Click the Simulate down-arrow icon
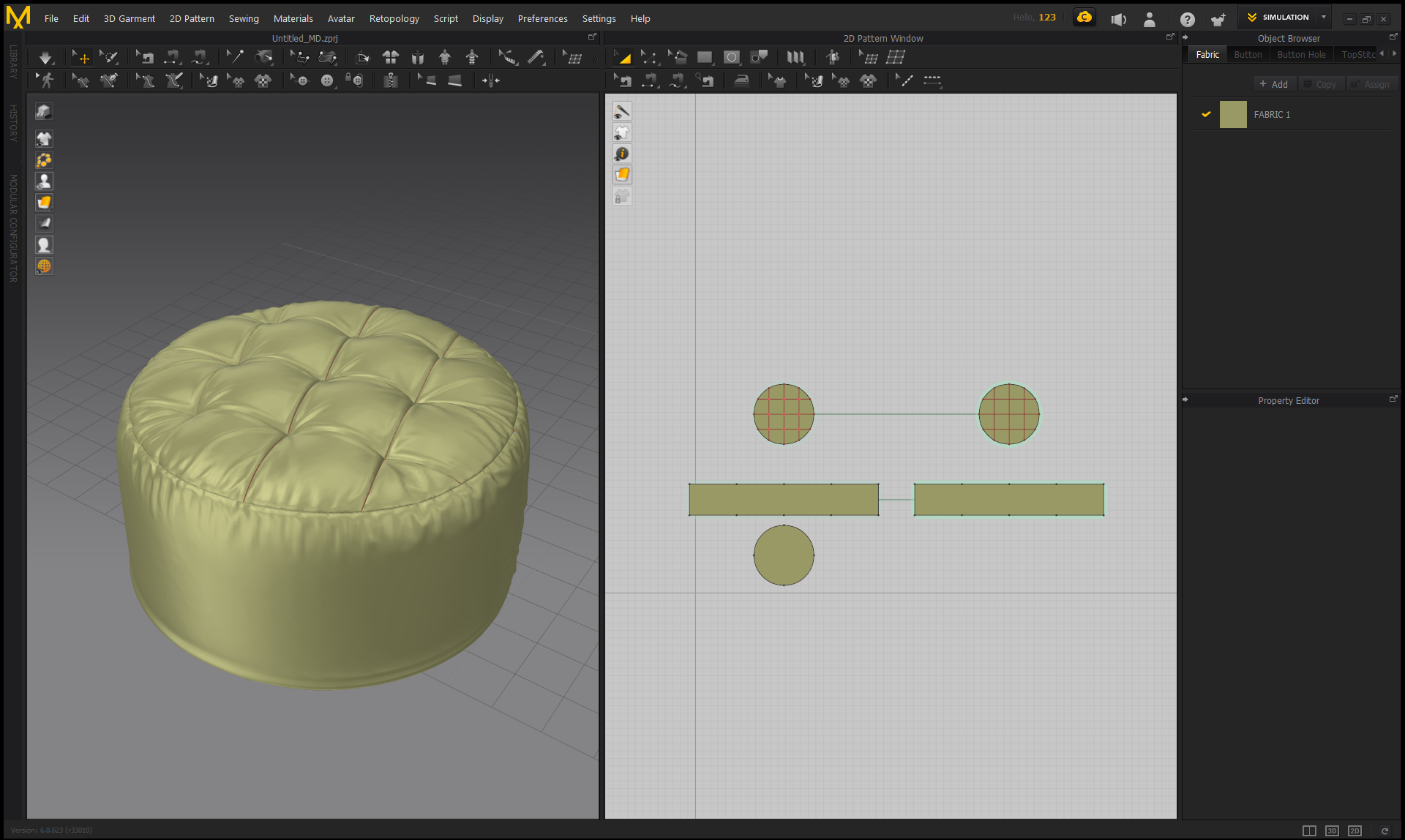Screen dimensions: 1405x840 click(x=45, y=58)
